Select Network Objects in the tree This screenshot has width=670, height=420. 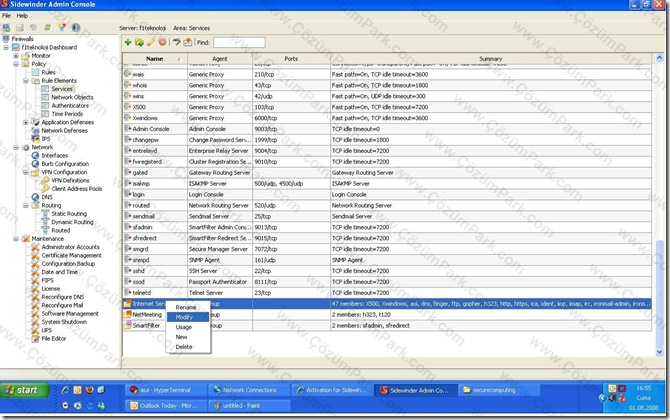pos(72,97)
